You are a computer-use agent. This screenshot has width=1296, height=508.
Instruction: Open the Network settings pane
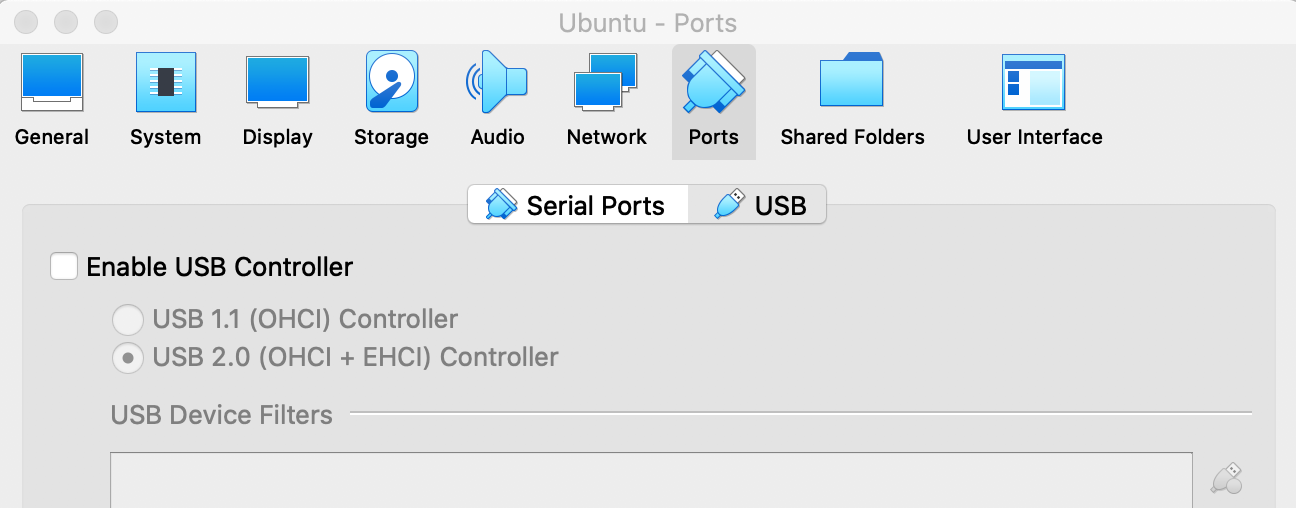606,100
